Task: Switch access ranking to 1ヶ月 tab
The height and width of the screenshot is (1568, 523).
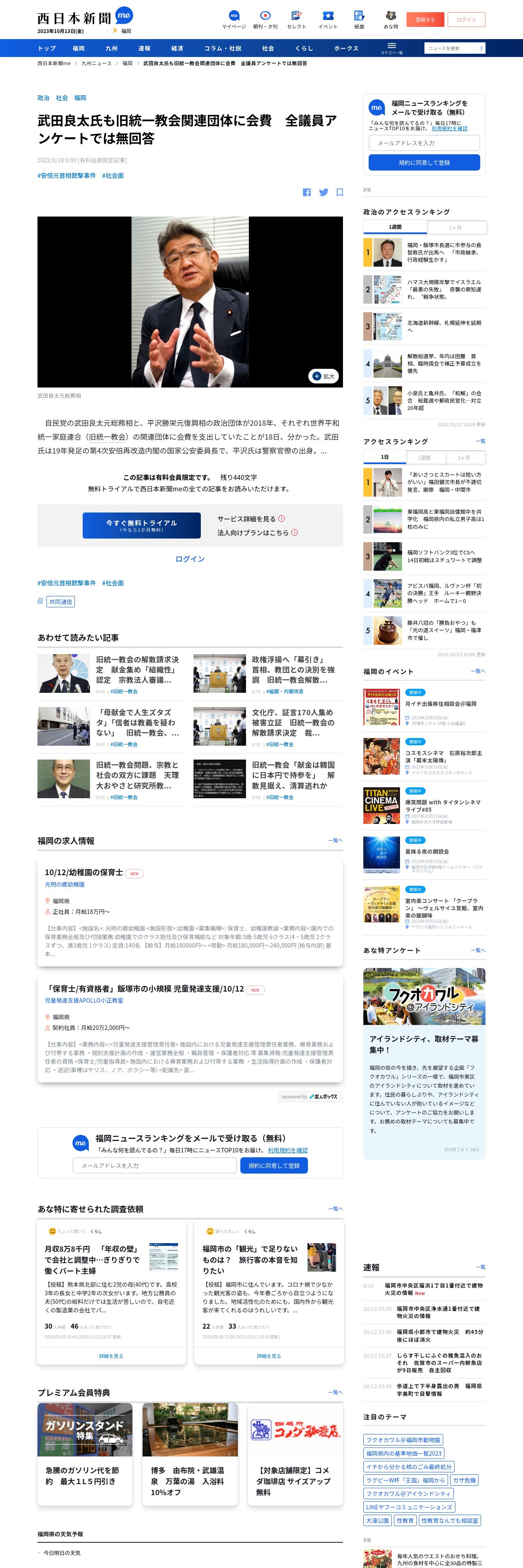Action: click(465, 457)
